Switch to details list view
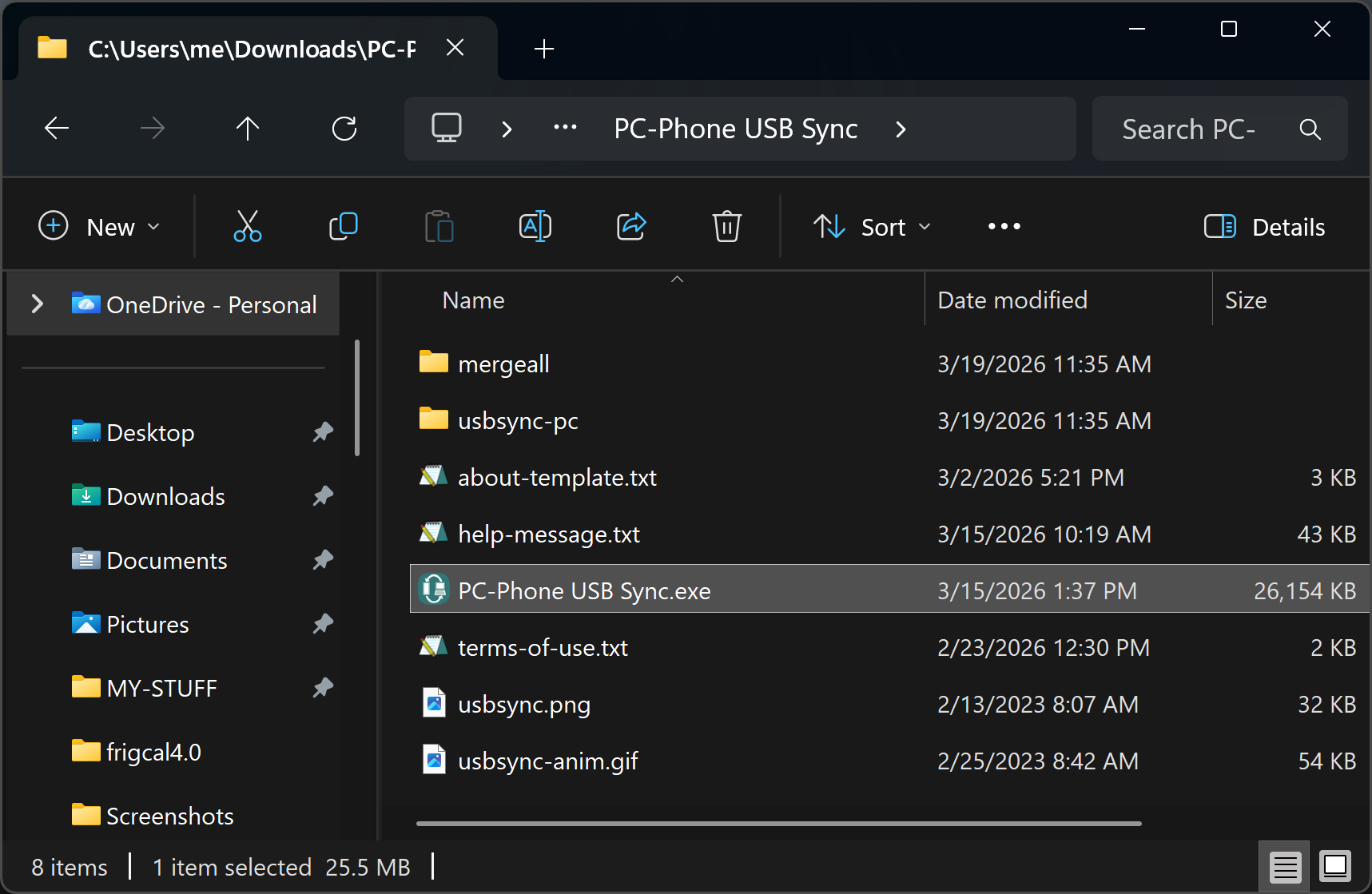Viewport: 1372px width, 894px height. (x=1285, y=866)
